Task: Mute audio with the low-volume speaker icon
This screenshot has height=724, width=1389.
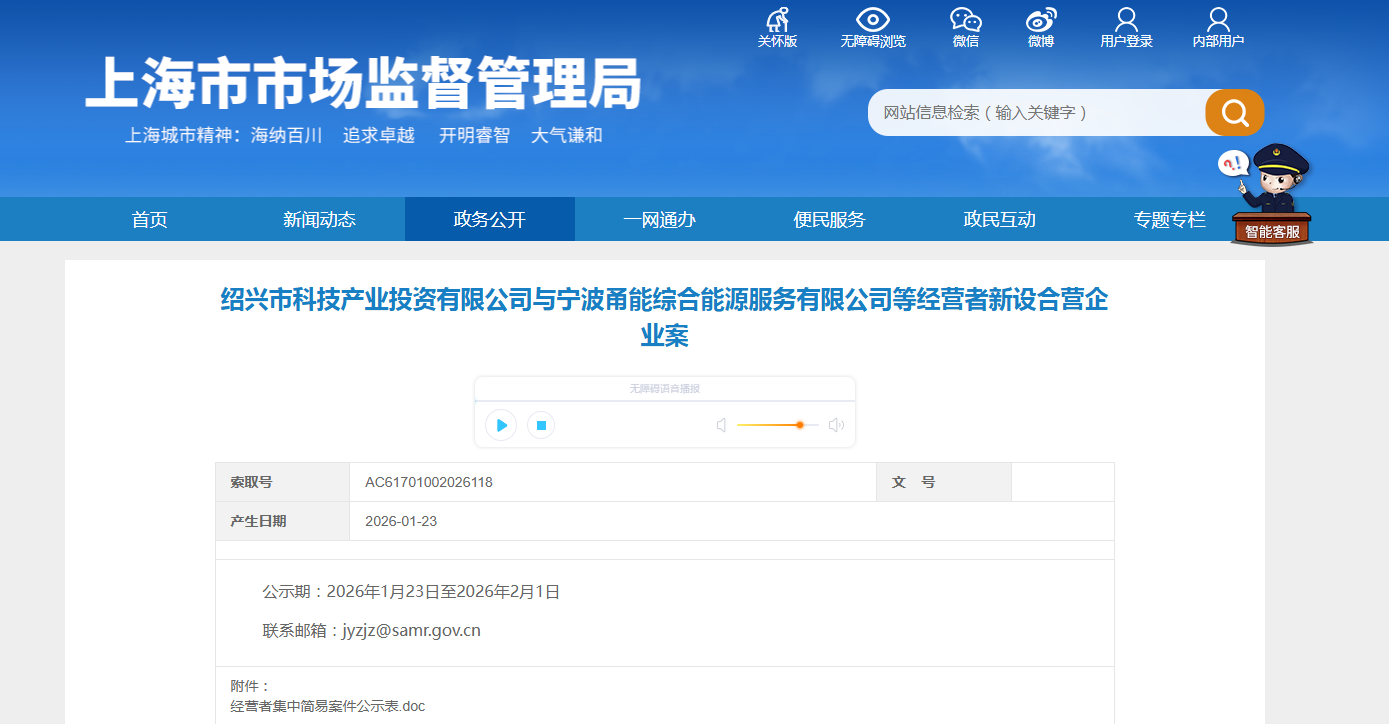Action: 721,425
